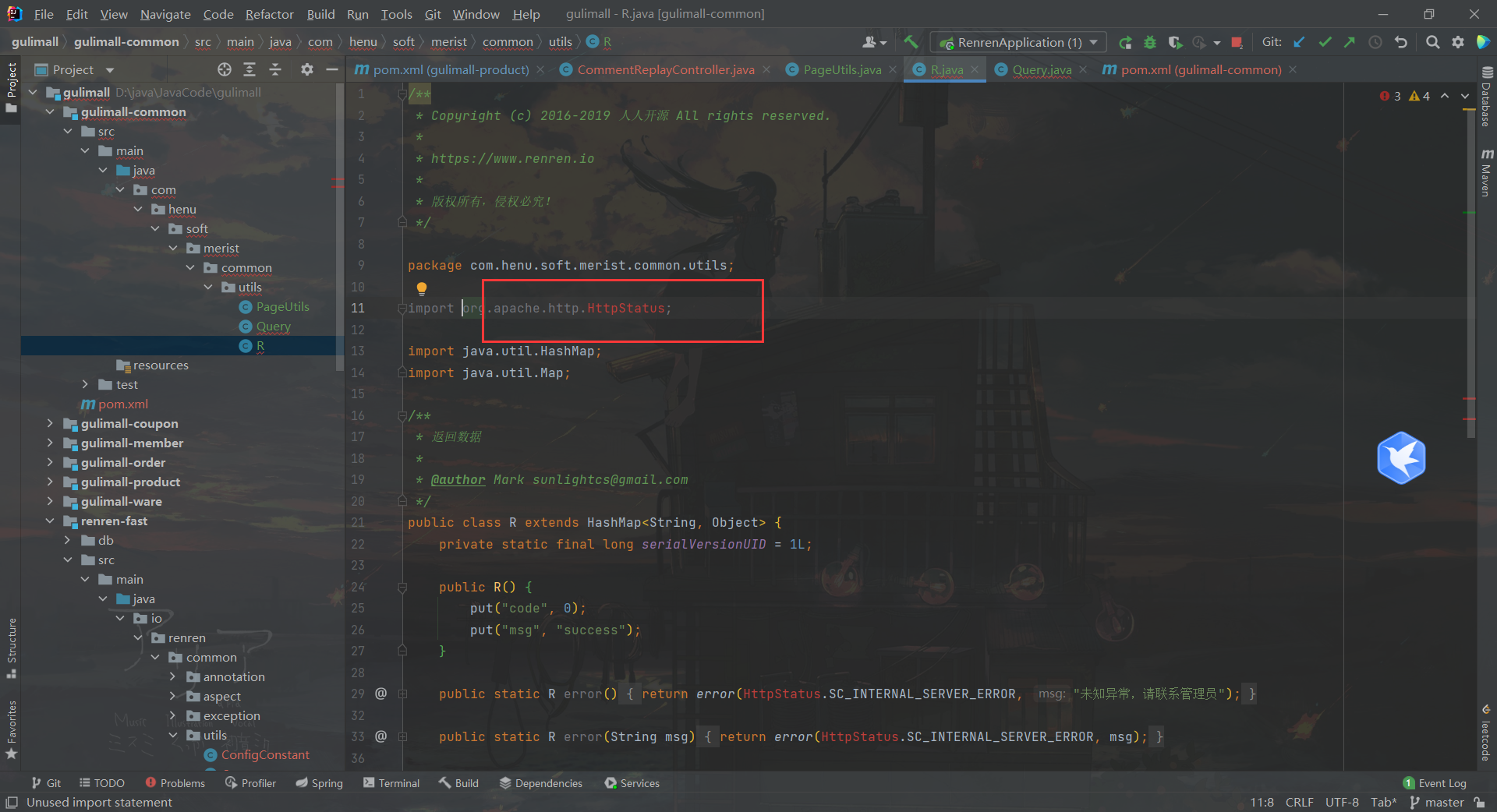
Task: Jump to previous highlighted error arrow
Action: 1445,96
